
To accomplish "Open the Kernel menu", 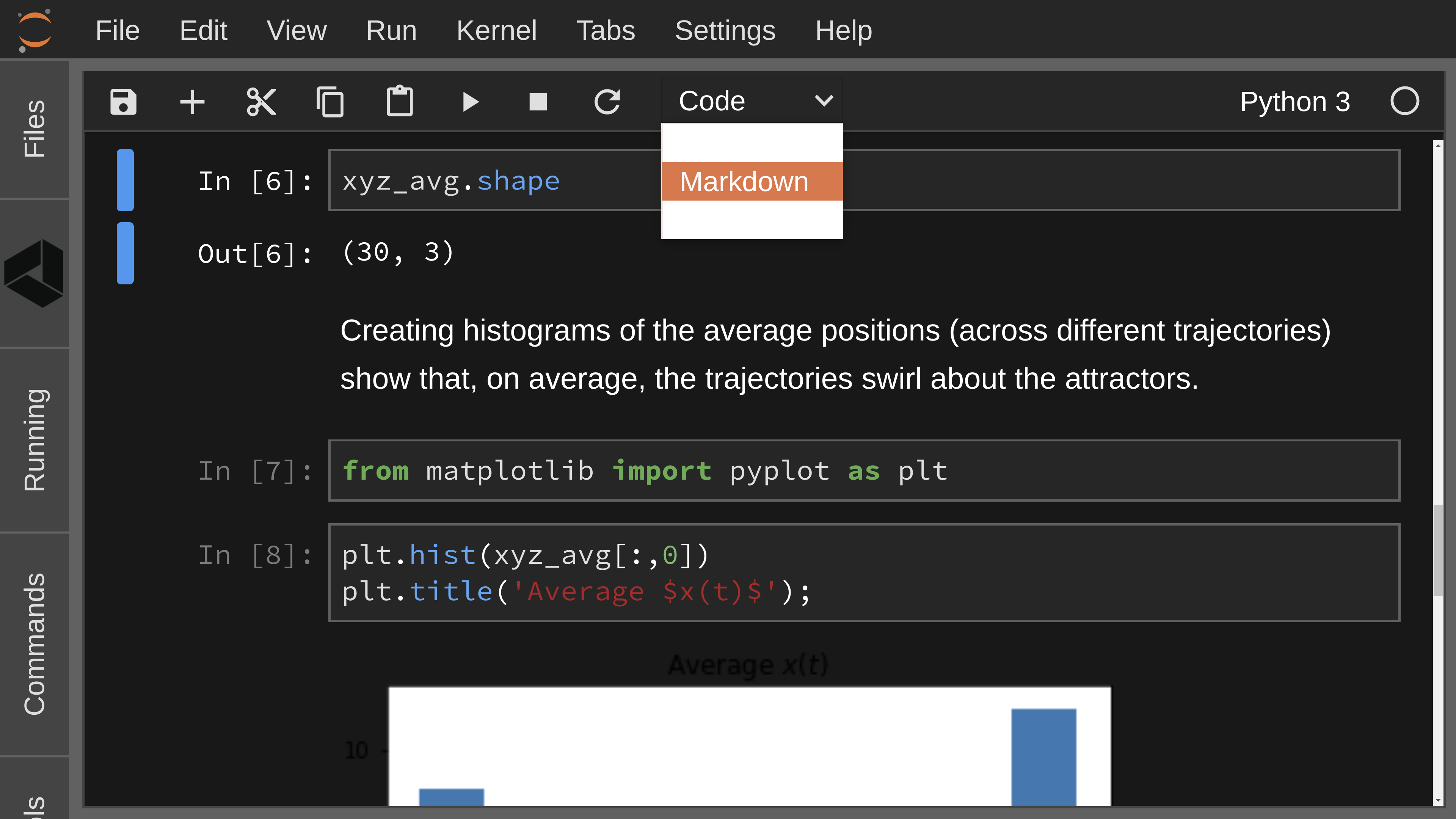I will pyautogui.click(x=496, y=30).
